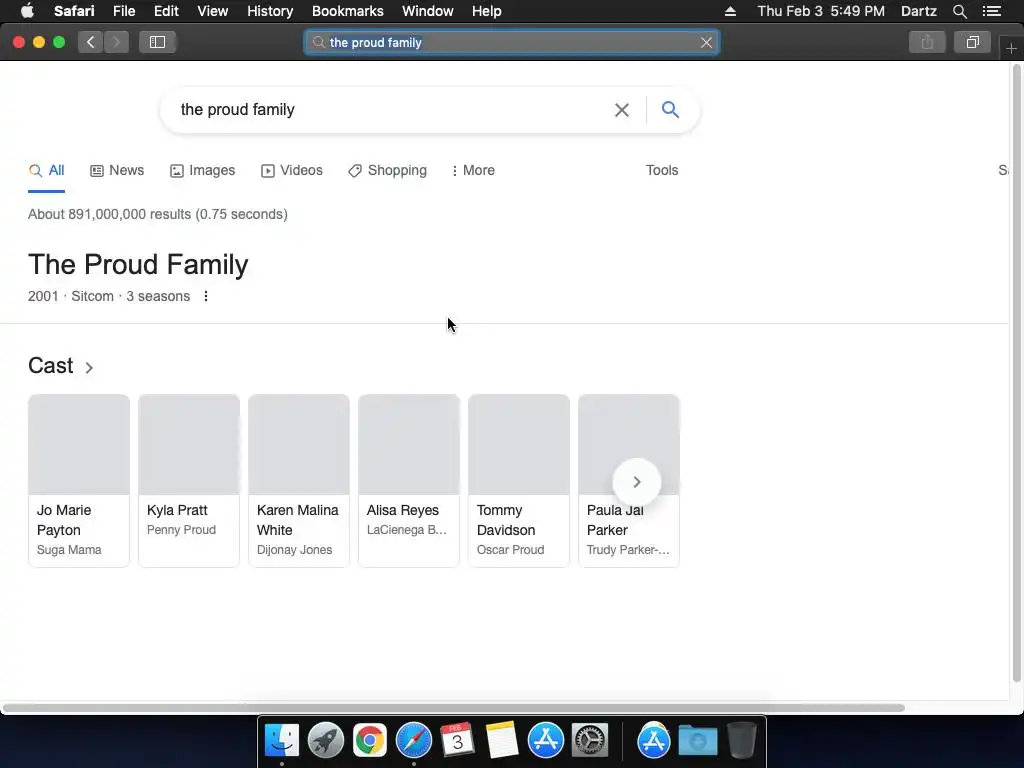This screenshot has width=1024, height=768.
Task: Open a new tab with plus button
Action: [1012, 48]
